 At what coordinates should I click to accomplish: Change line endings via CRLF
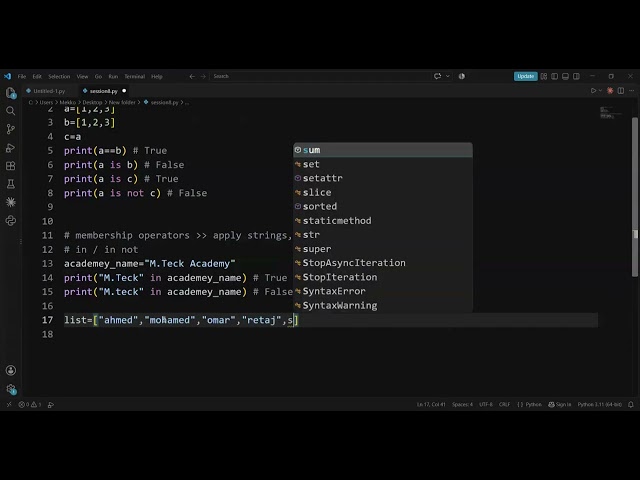pos(504,404)
